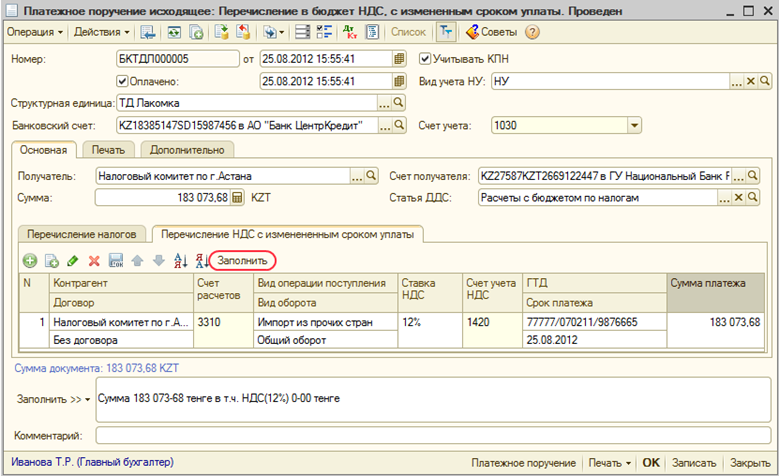Switch to the Перечисление налогов tab

tap(83, 234)
